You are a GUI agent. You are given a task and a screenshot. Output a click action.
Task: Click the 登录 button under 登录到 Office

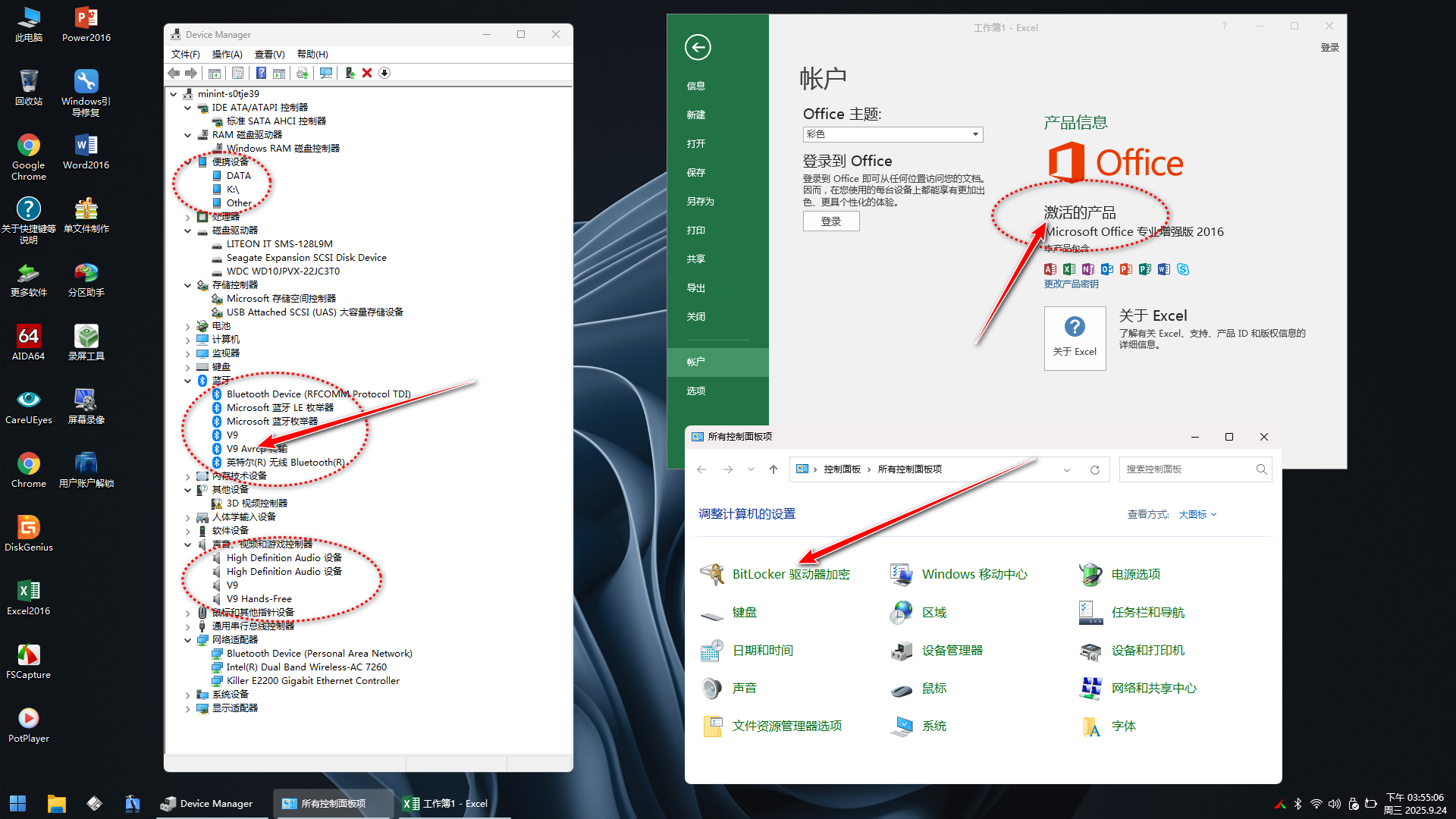tap(831, 221)
